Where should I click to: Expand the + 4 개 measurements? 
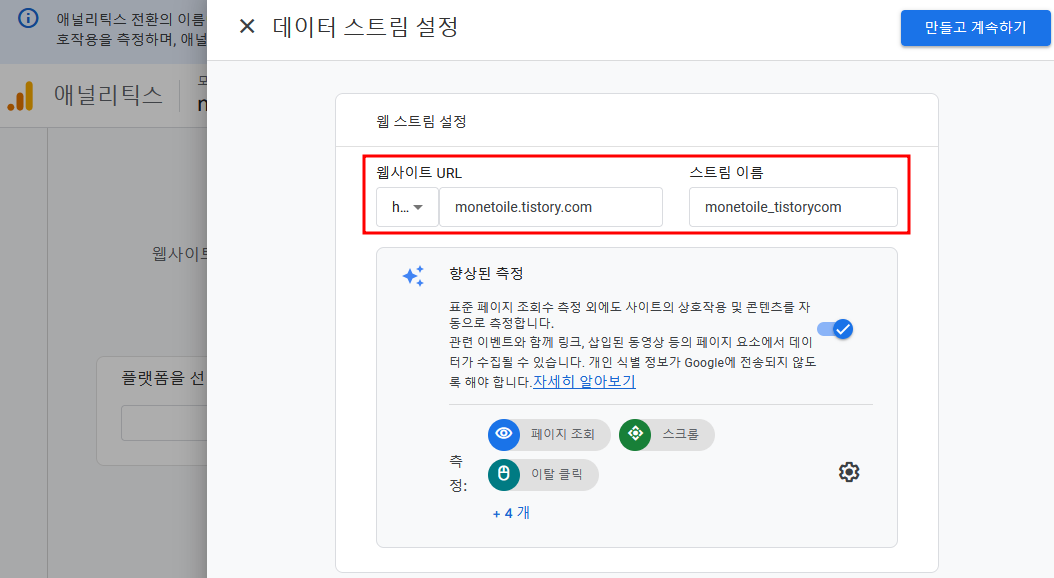pos(511,513)
